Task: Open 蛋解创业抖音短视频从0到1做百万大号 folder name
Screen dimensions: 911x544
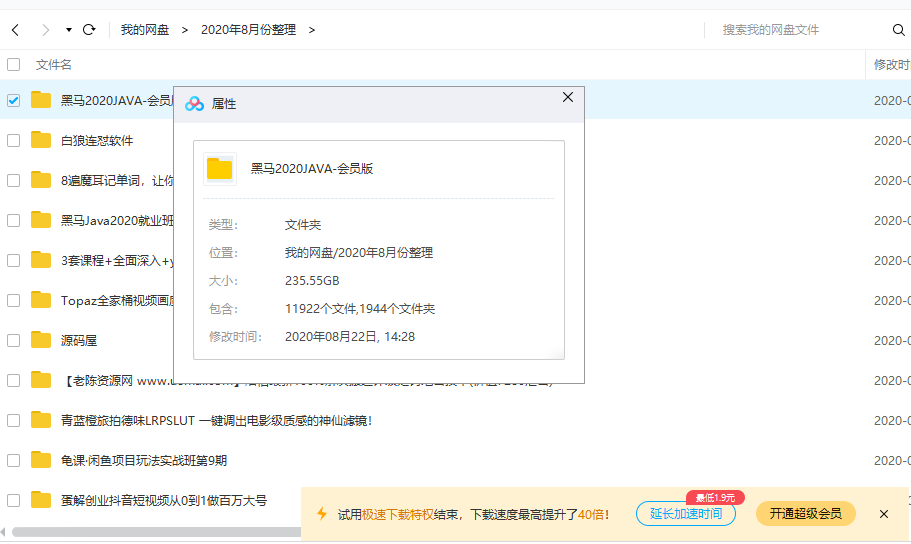Action: click(x=164, y=500)
